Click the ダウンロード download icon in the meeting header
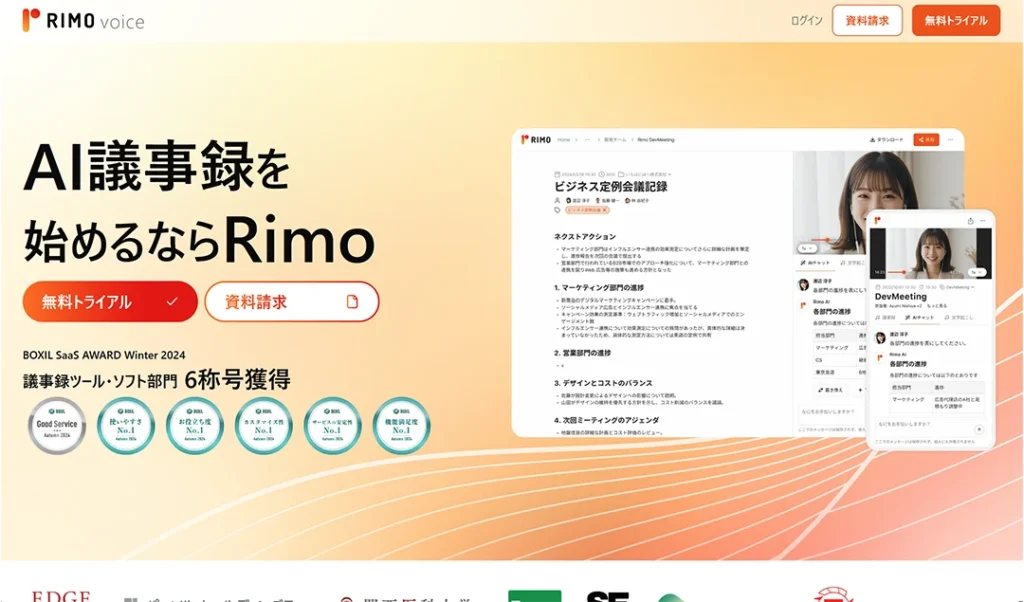The image size is (1024, 602). click(873, 139)
